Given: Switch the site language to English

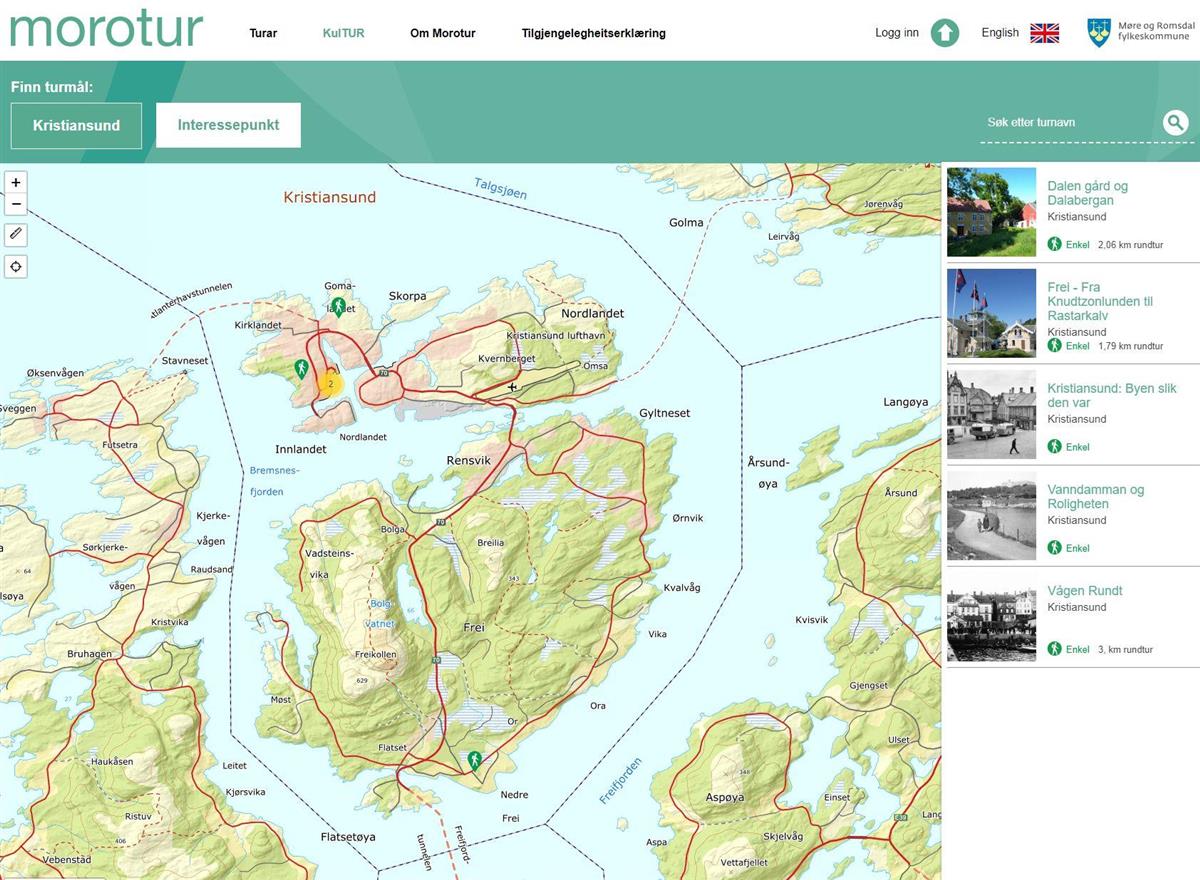Looking at the screenshot, I should pyautogui.click(x=1000, y=33).
